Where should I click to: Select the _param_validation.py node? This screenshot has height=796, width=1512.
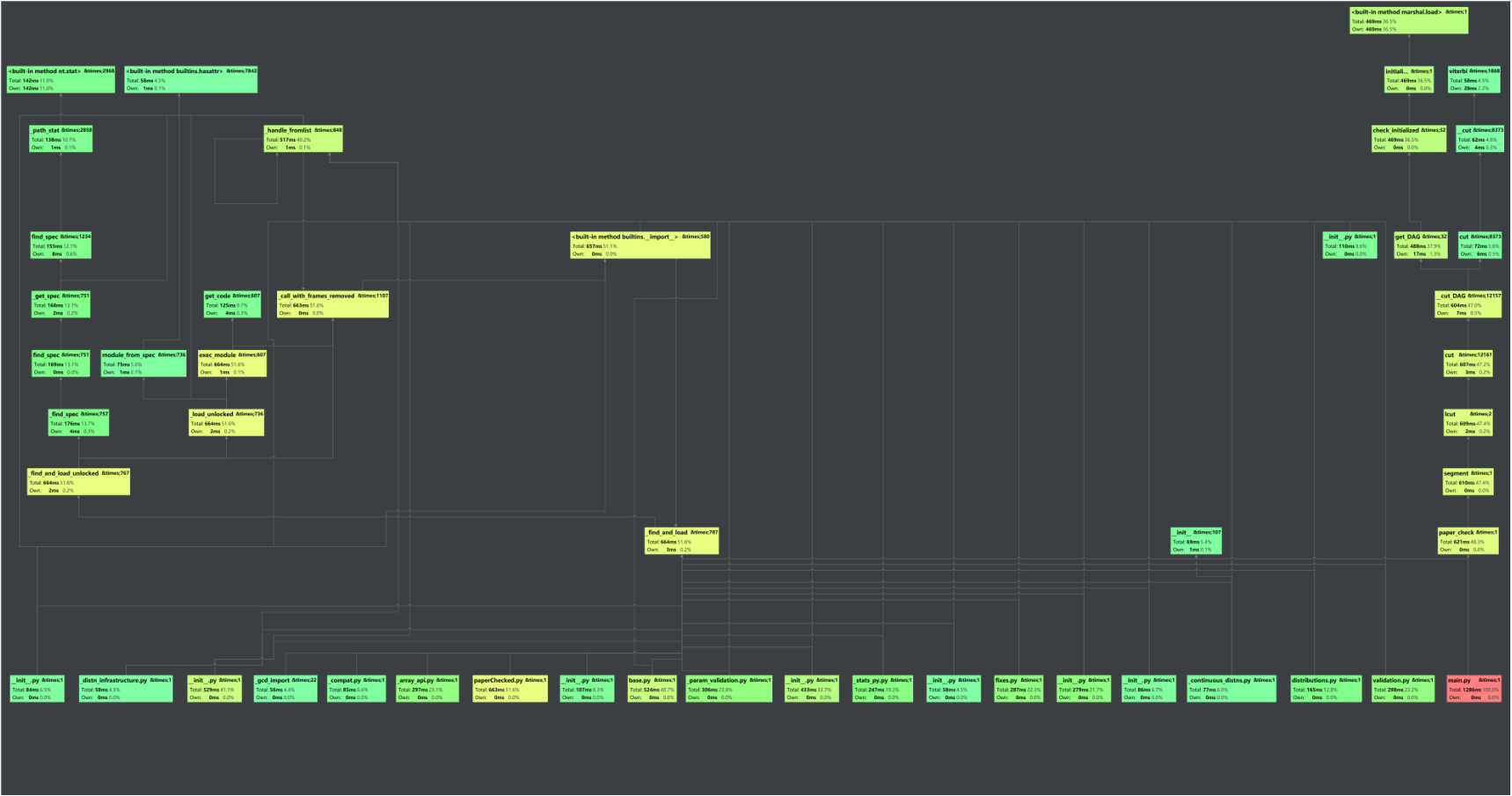[x=729, y=689]
